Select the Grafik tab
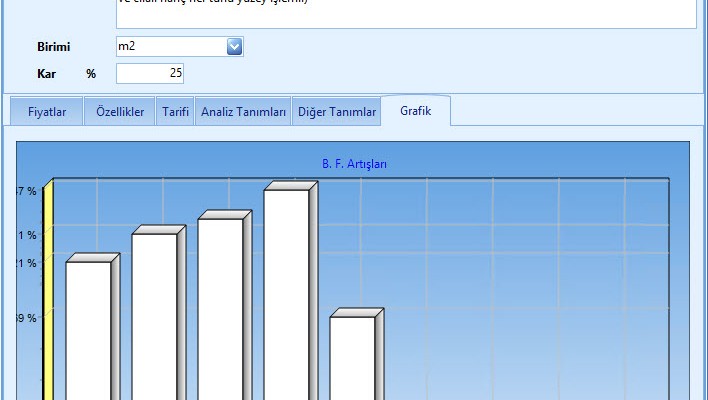 (x=415, y=111)
